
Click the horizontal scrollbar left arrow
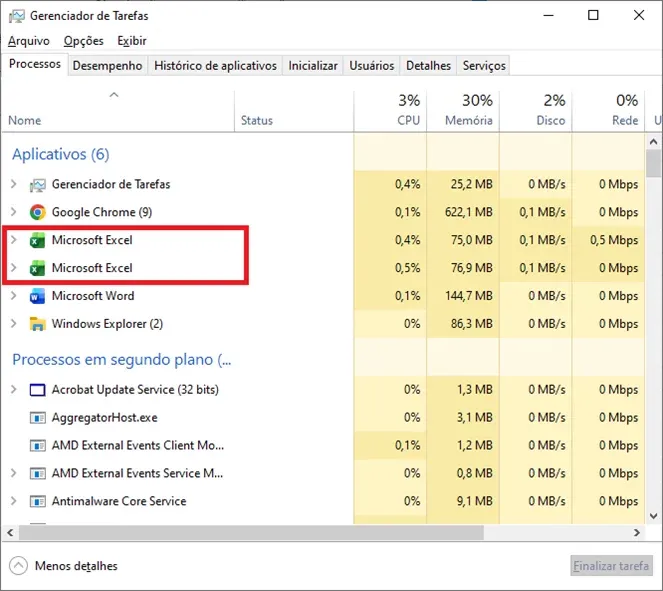(x=10, y=533)
